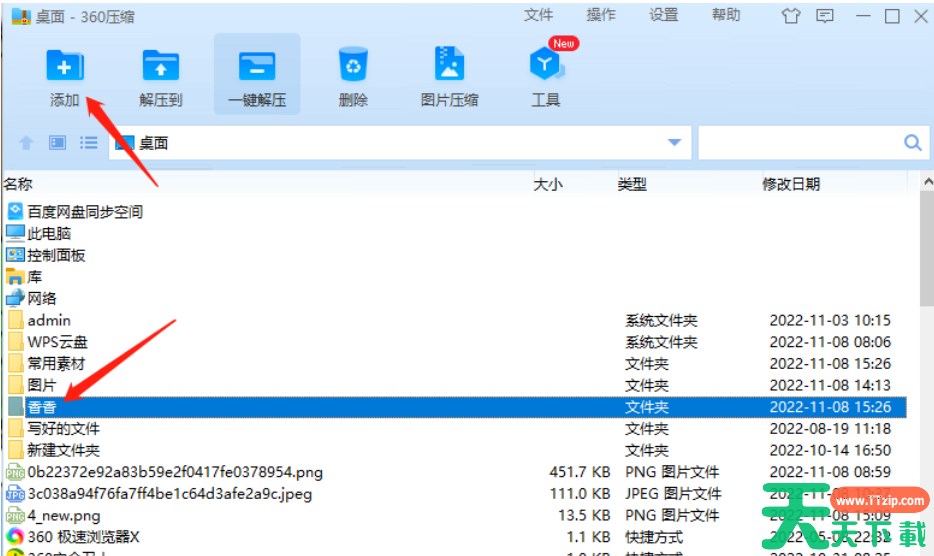Sort by 修改日期 column header
The height and width of the screenshot is (556, 934).
[x=791, y=184]
